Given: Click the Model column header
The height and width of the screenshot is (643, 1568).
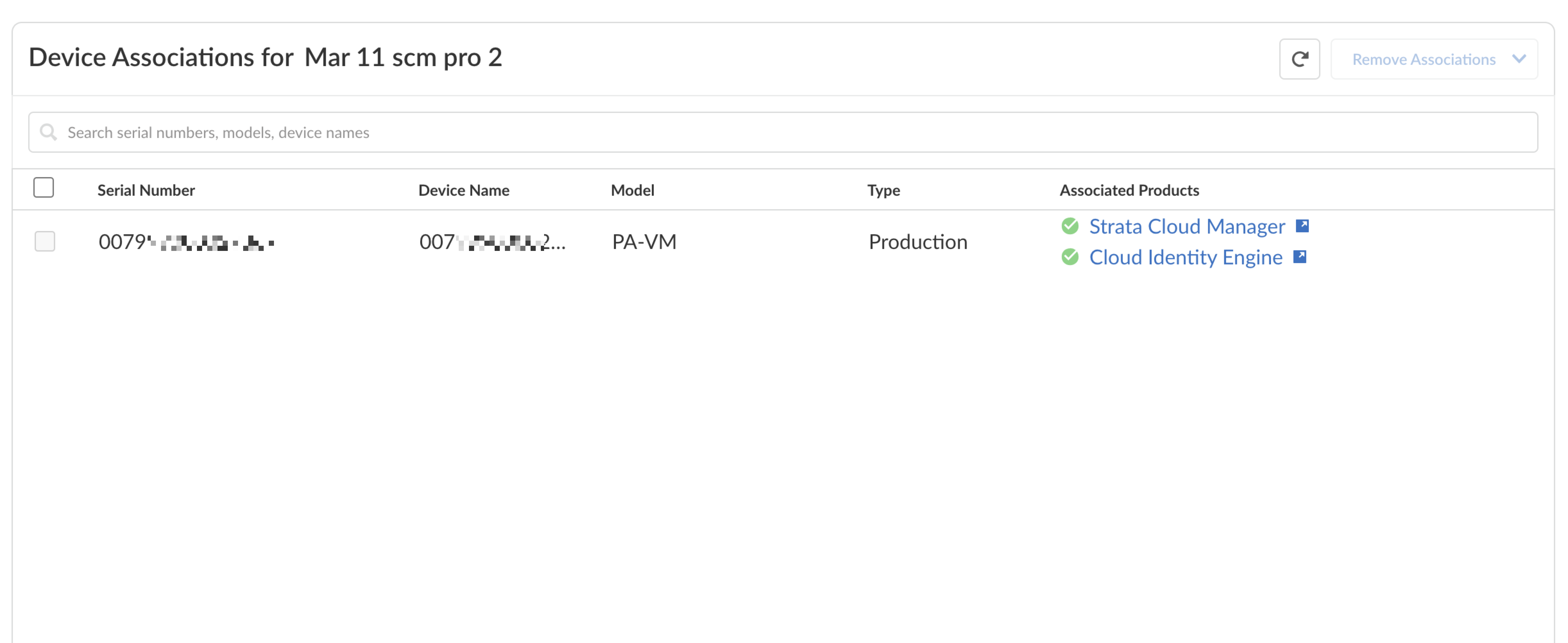Looking at the screenshot, I should tap(633, 190).
